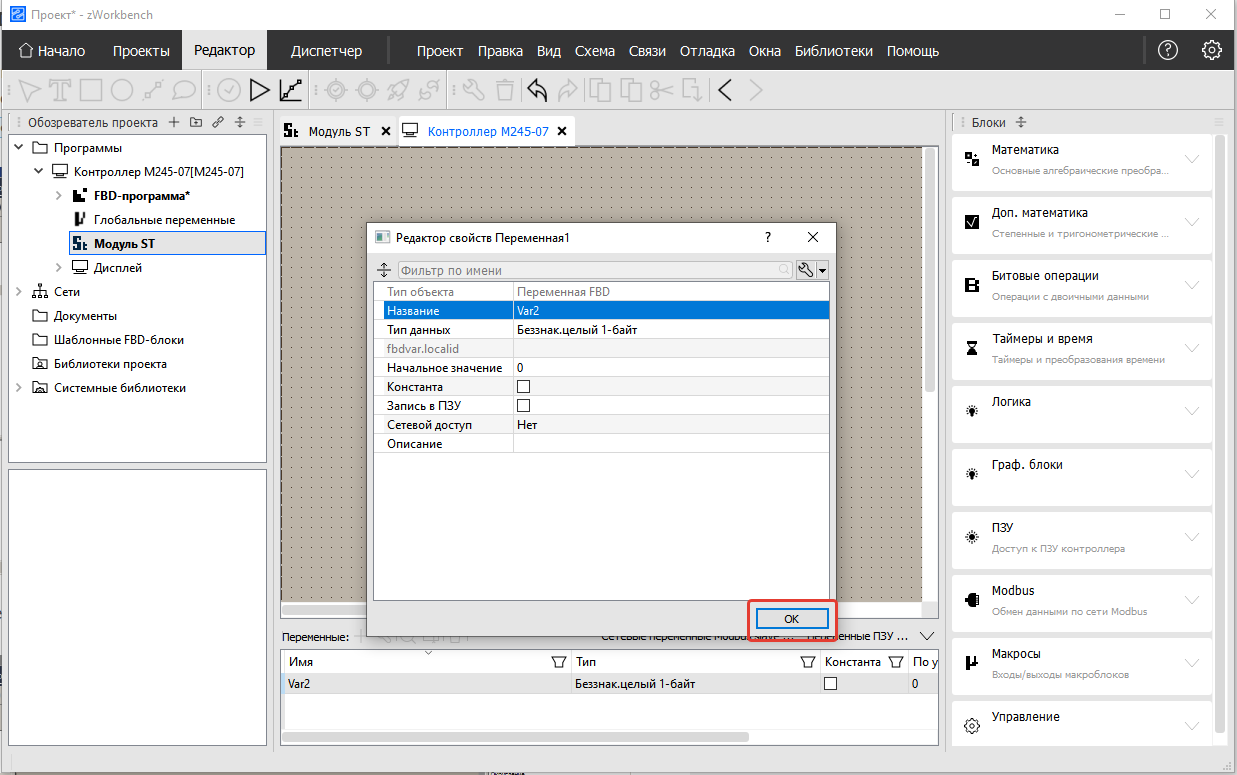Screen dimensions: 1237x775
Task: Click the undo arrow in the toolbar
Action: 537,91
